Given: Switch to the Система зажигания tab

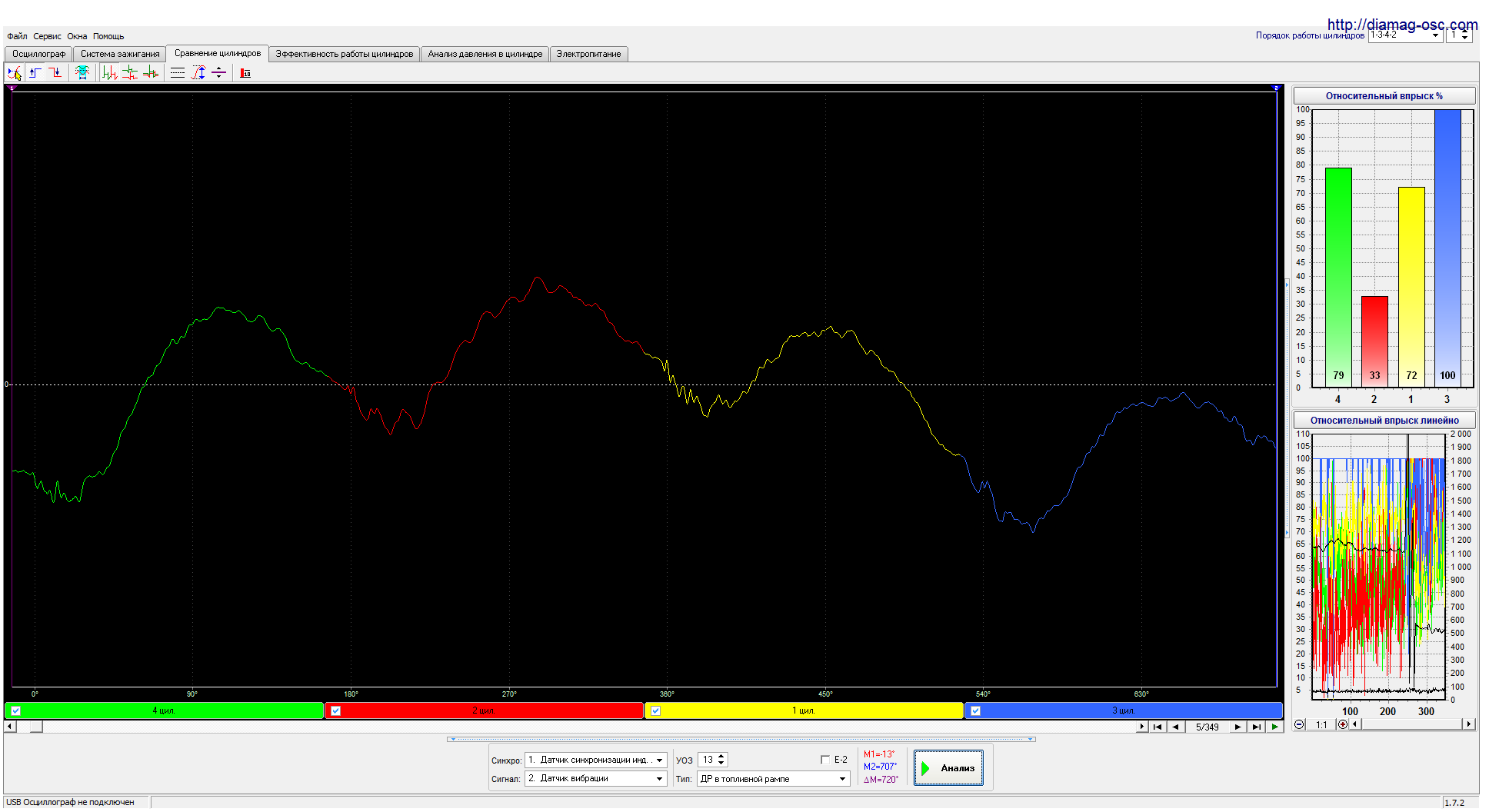Looking at the screenshot, I should click(120, 54).
